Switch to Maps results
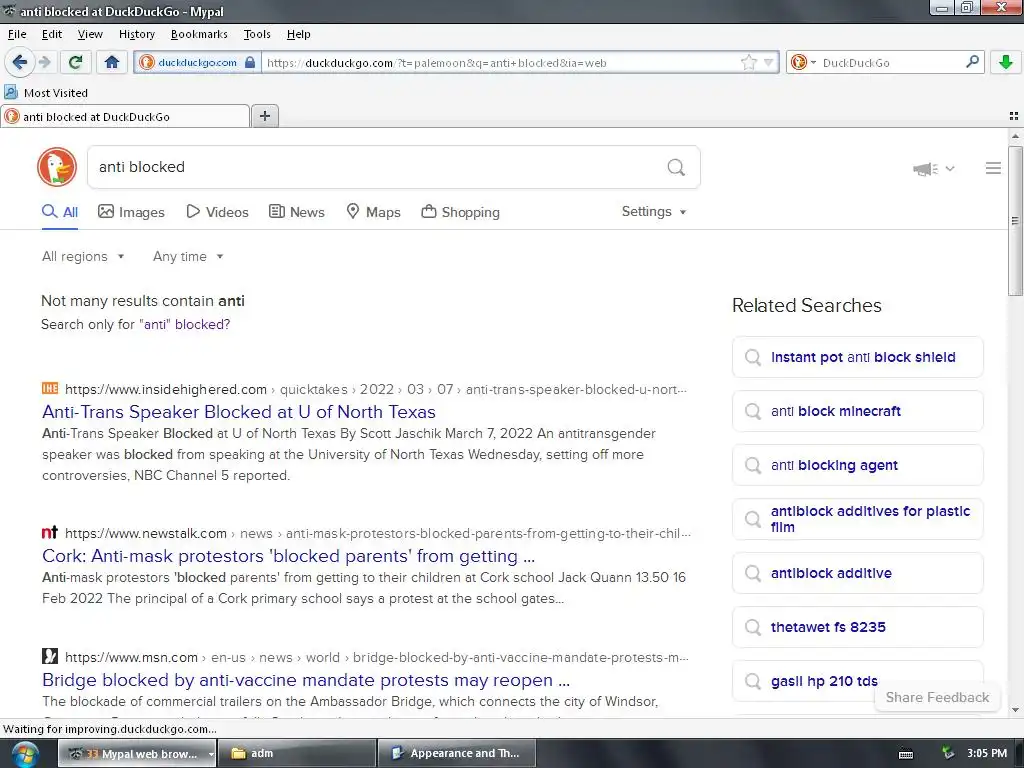Viewport: 1024px width, 768px height. coord(373,212)
